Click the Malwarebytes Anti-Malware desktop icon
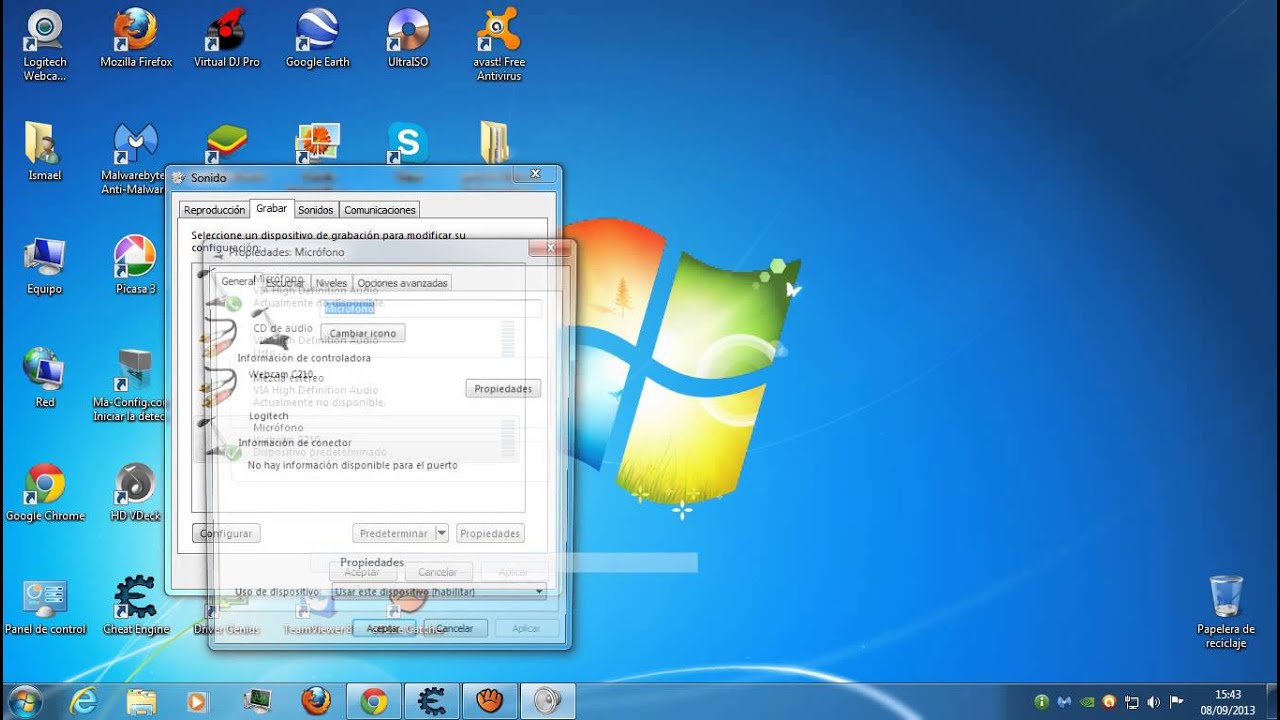Image resolution: width=1280 pixels, height=720 pixels. pyautogui.click(x=134, y=158)
